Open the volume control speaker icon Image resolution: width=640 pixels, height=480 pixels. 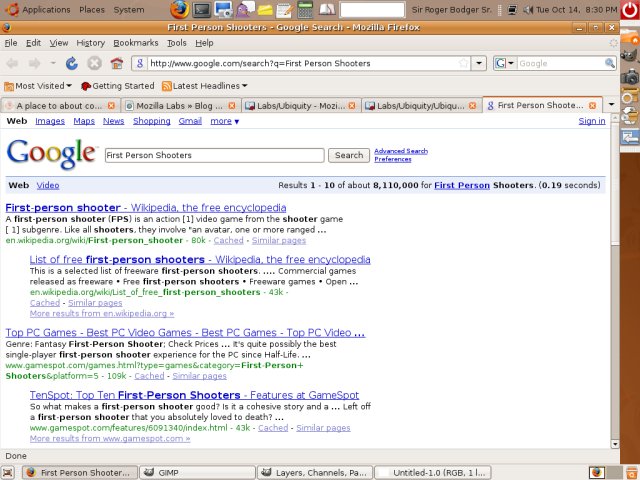[528, 9]
